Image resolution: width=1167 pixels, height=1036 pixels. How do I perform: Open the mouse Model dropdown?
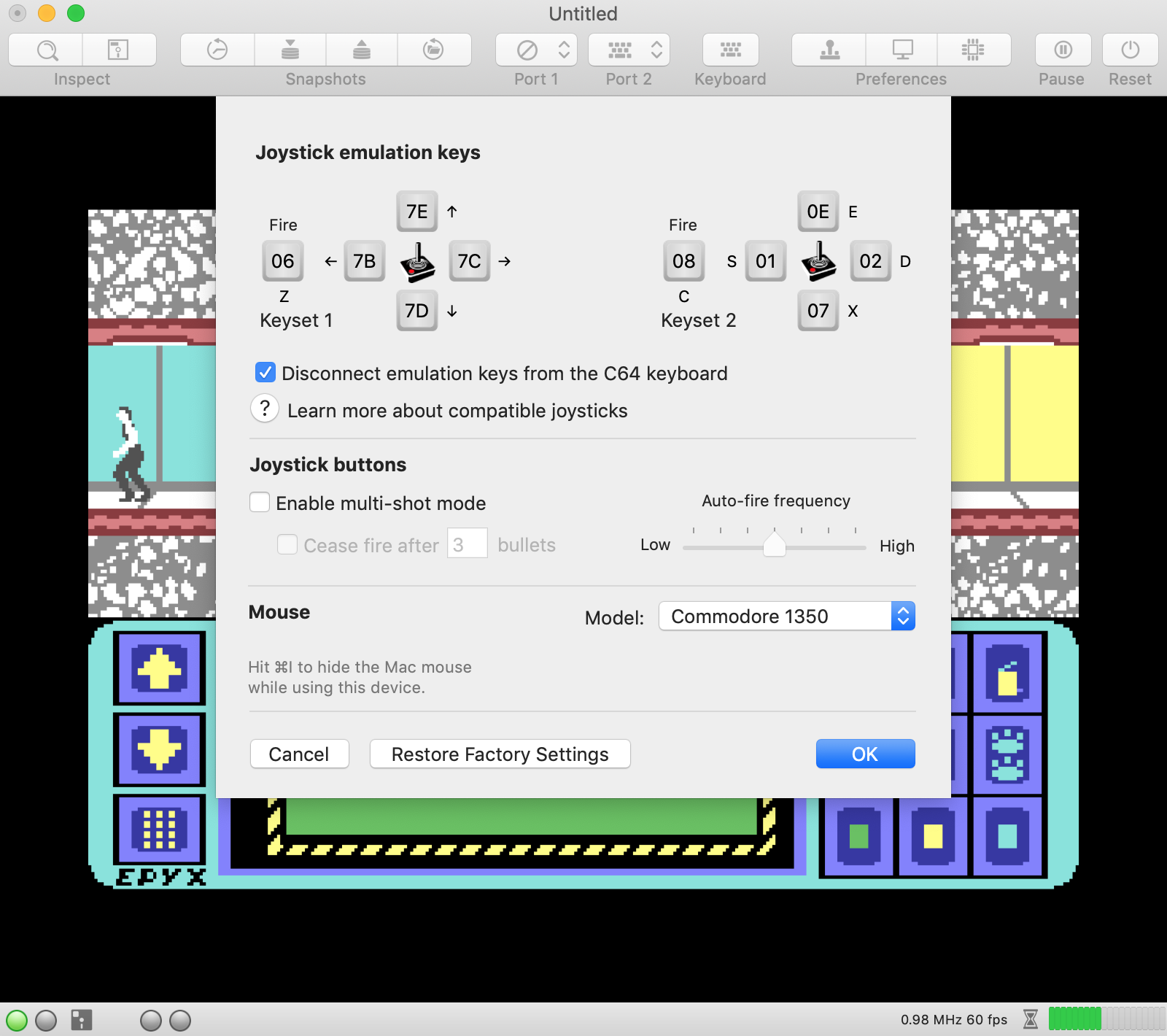tap(787, 616)
